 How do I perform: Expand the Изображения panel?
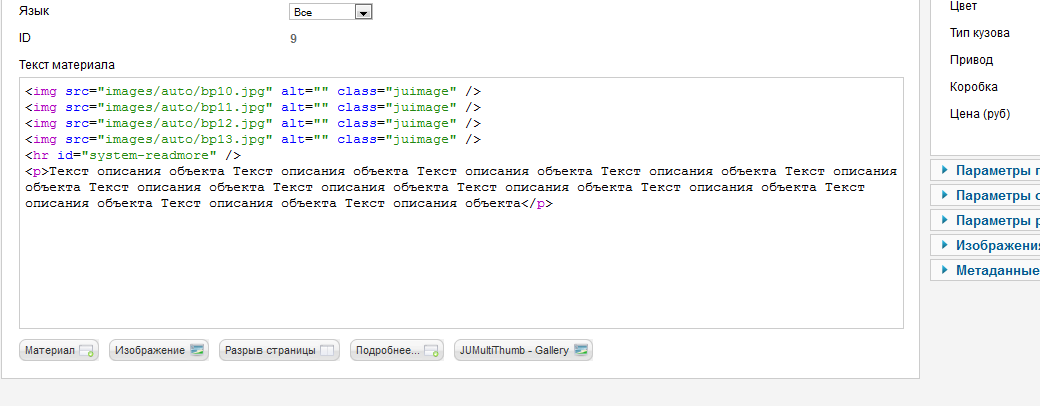[985, 245]
